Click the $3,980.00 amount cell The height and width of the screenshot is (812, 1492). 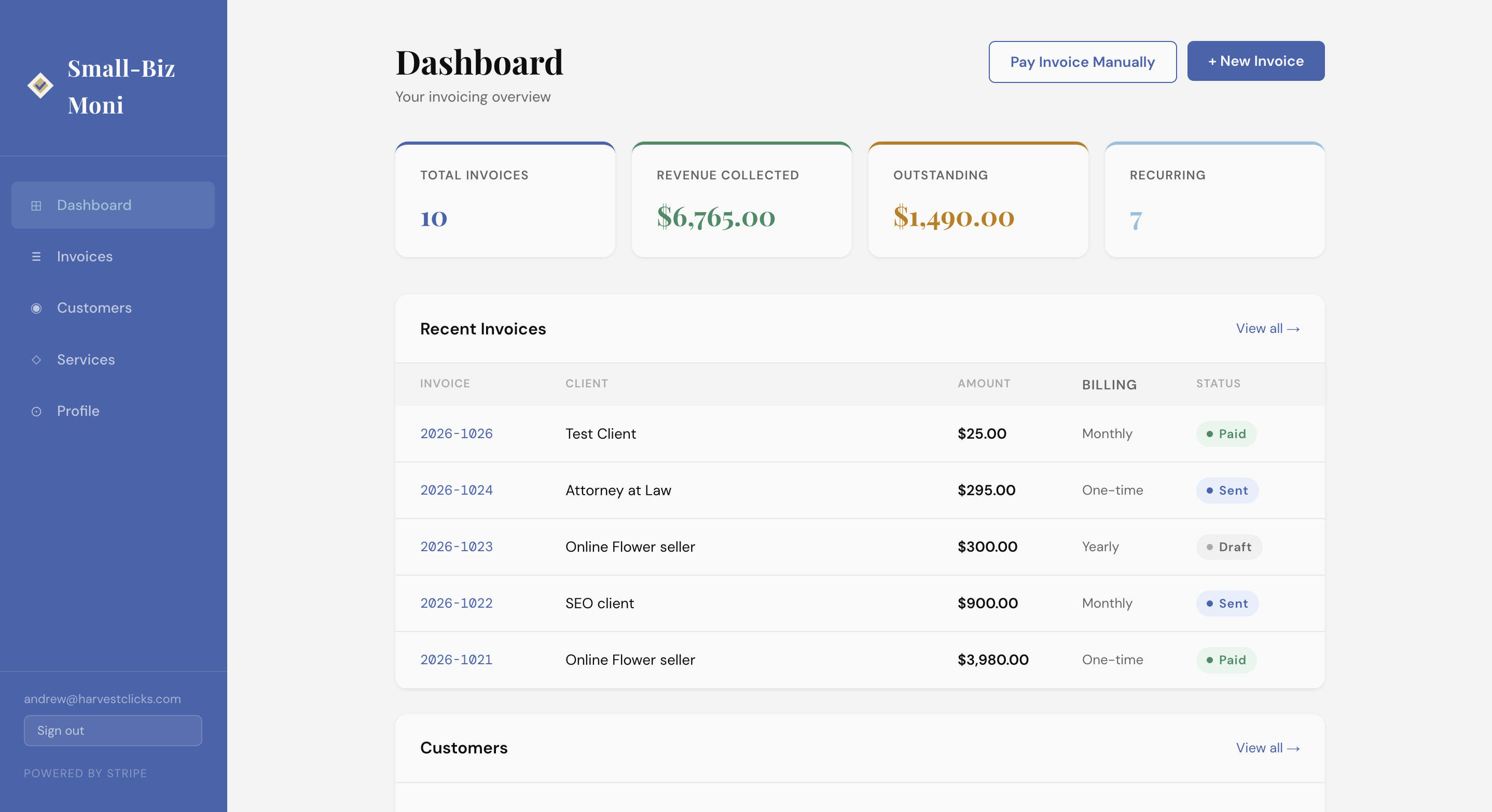(x=993, y=660)
